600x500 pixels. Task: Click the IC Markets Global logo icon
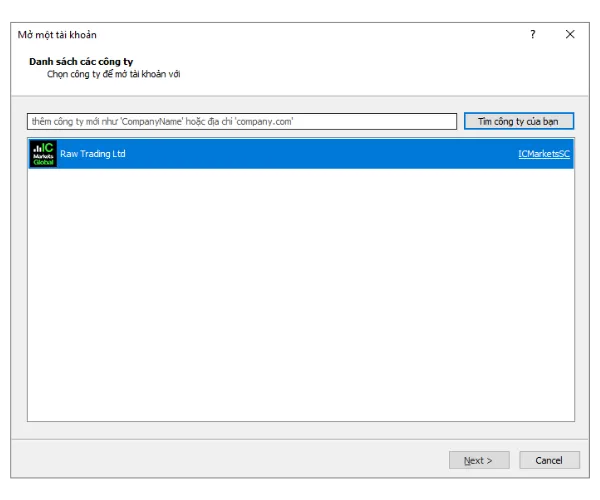point(43,154)
